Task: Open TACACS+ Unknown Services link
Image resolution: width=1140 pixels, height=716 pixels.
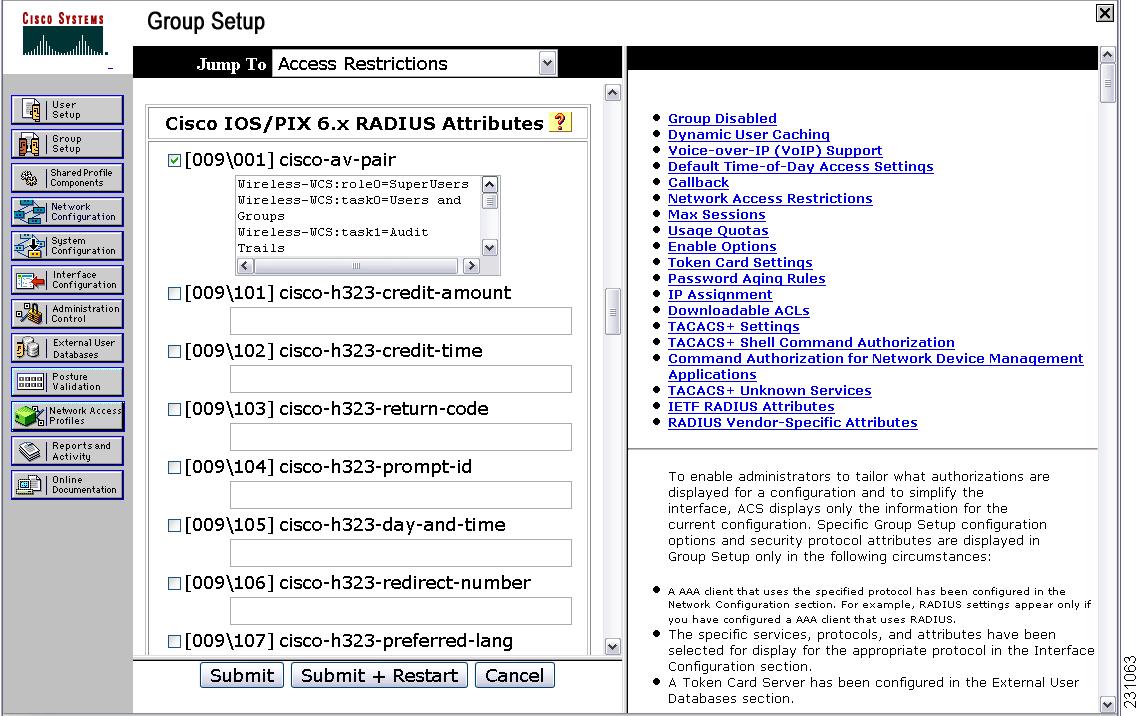Action: click(769, 390)
